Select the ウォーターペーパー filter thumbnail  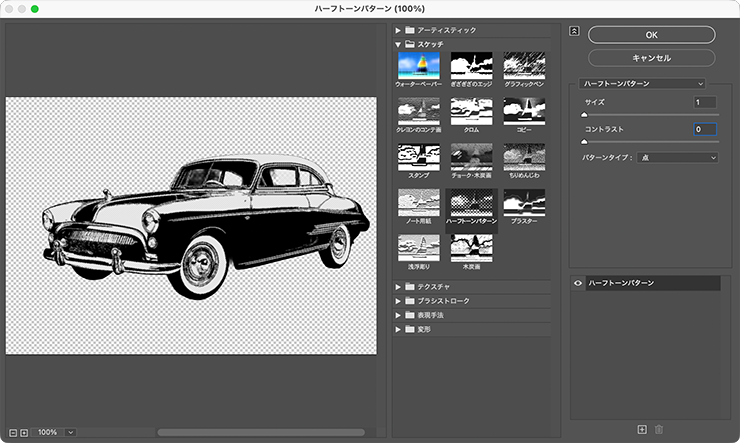[419, 65]
